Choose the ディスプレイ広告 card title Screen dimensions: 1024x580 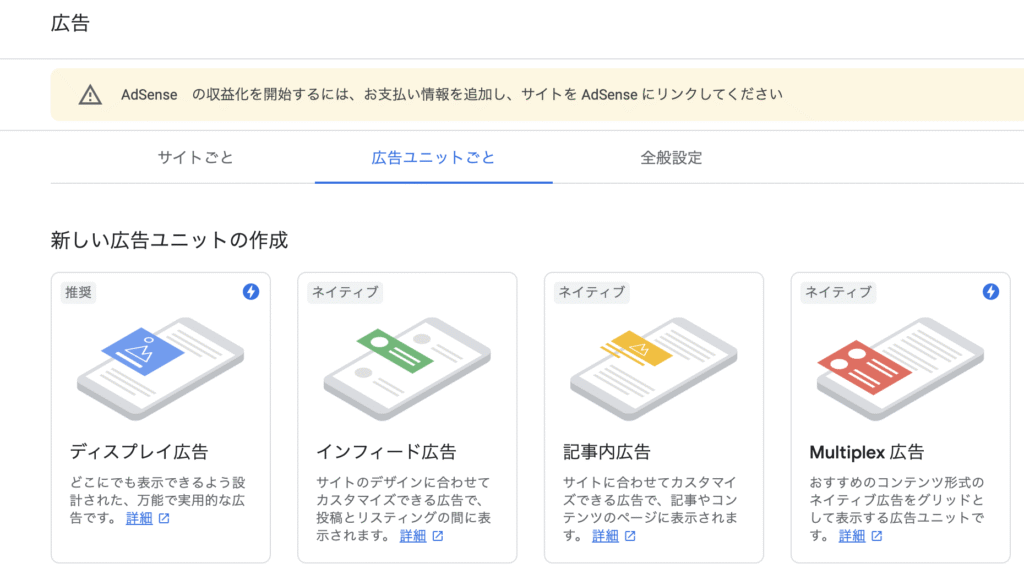[139, 452]
